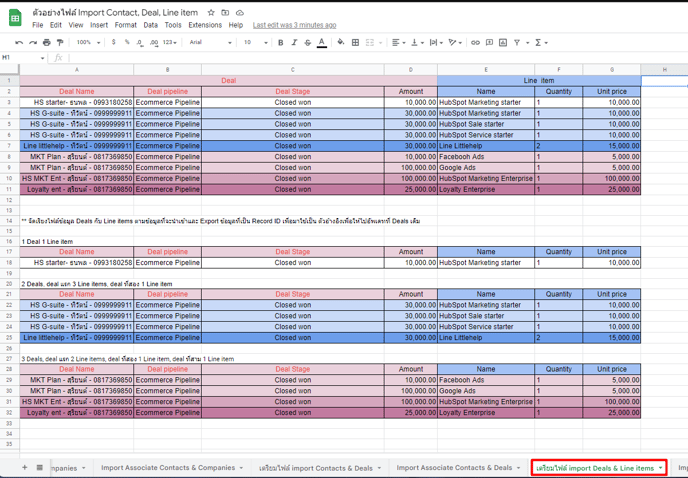Open the Help menu
Image resolution: width=688 pixels, height=478 pixels.
tap(236, 25)
